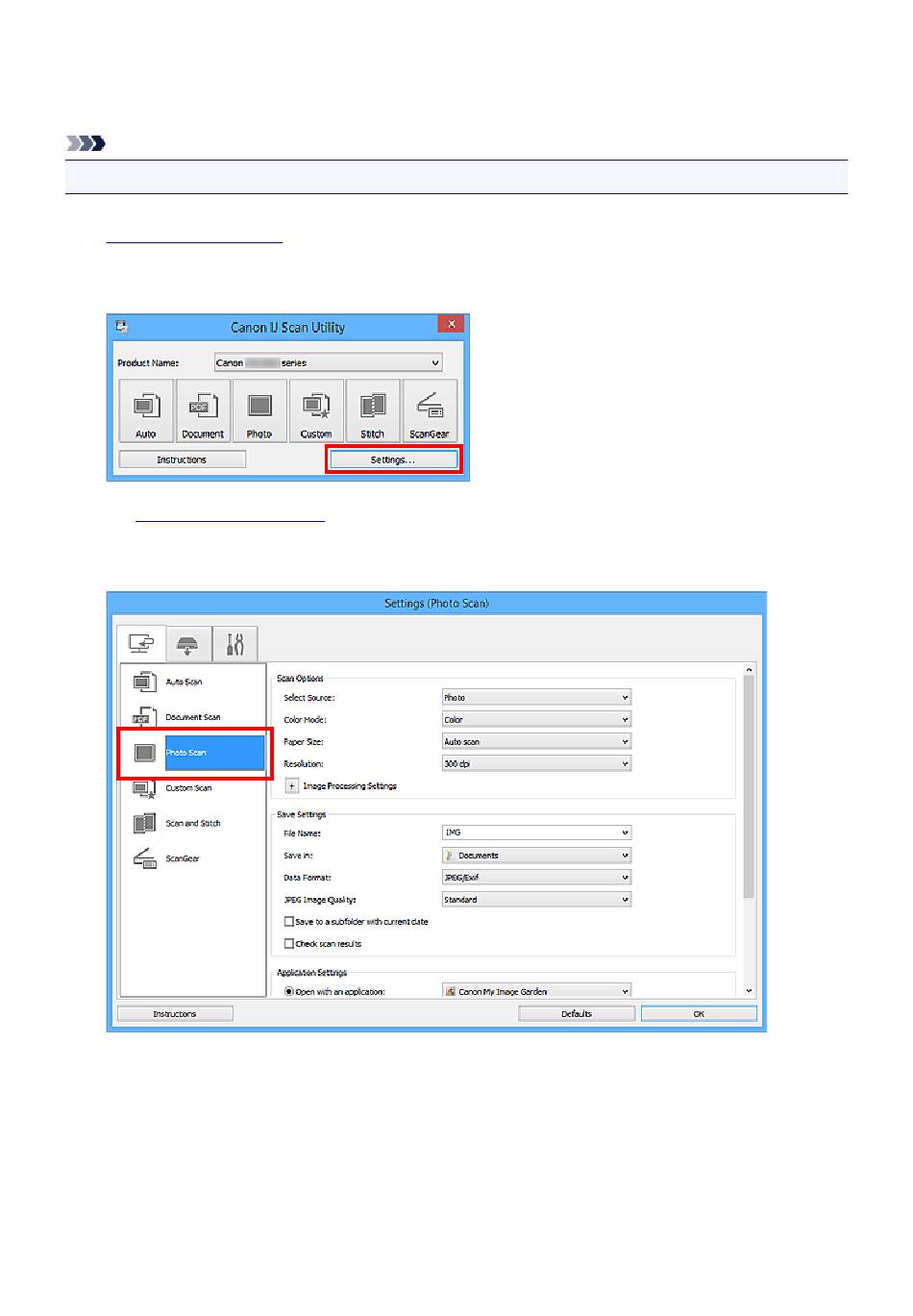Enable Save to a subfolder with current date
The image size is (913, 1316).
coord(289,922)
